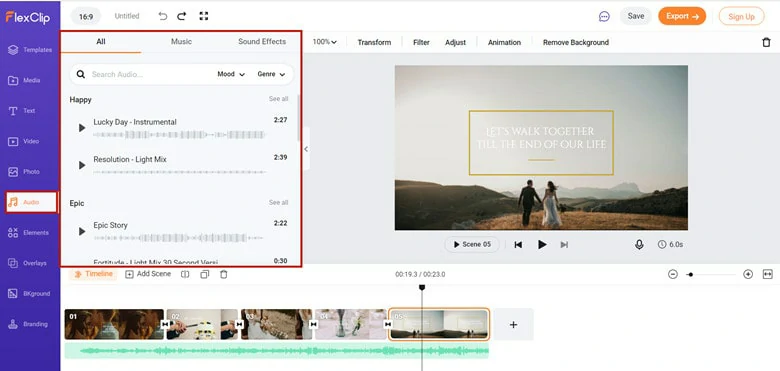780x371 pixels.
Task: Toggle the Timeline view mode
Action: point(93,274)
